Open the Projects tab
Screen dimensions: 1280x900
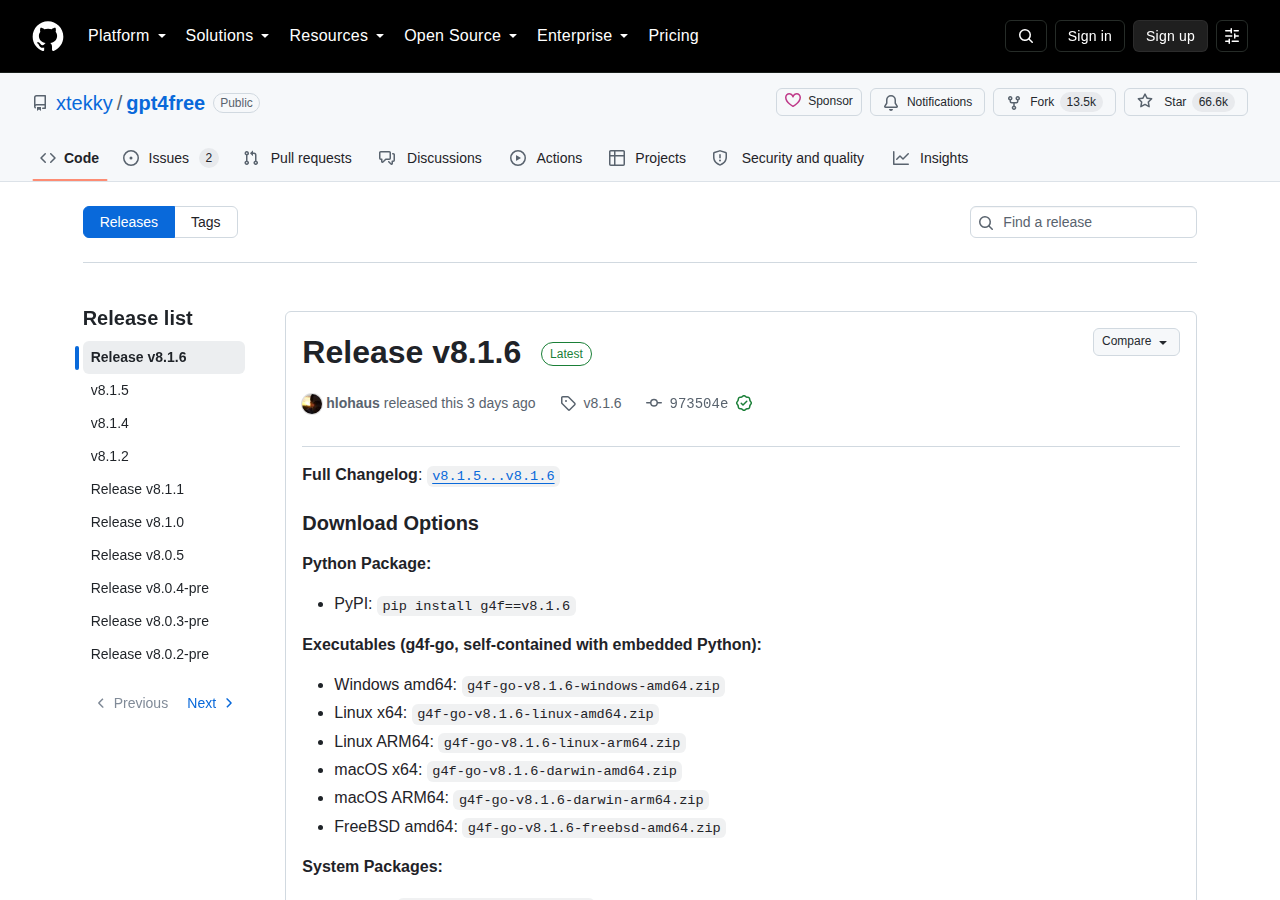click(647, 158)
